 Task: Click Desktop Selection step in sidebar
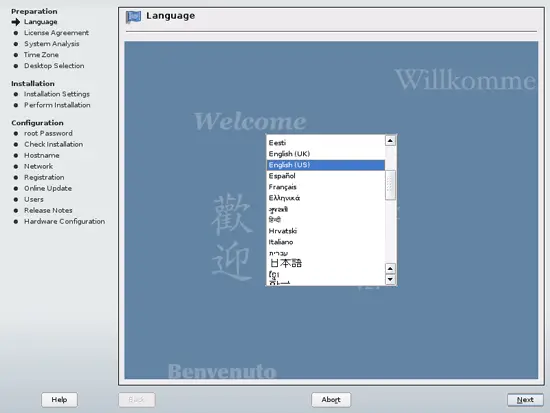54,66
